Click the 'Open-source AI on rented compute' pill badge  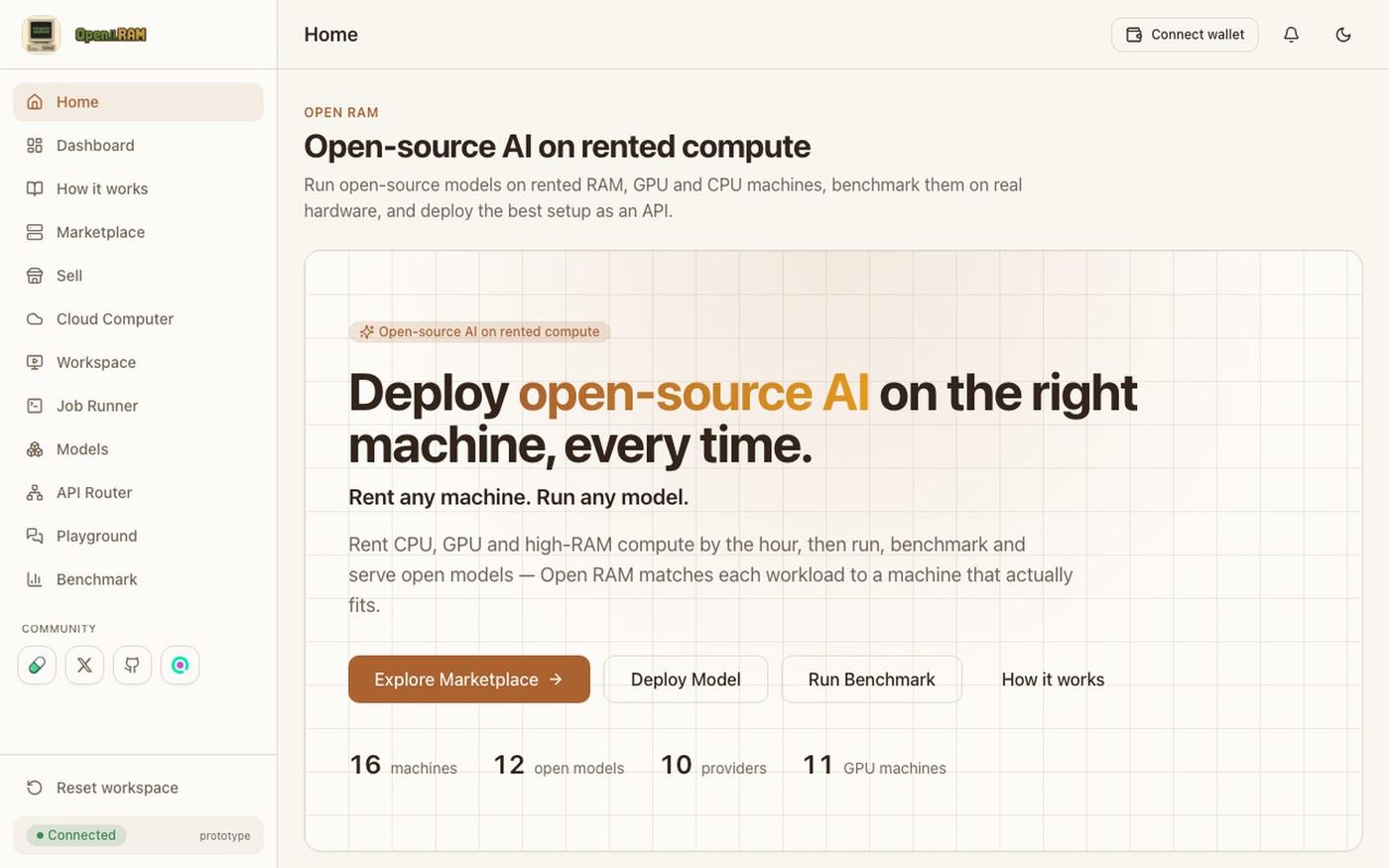click(479, 332)
